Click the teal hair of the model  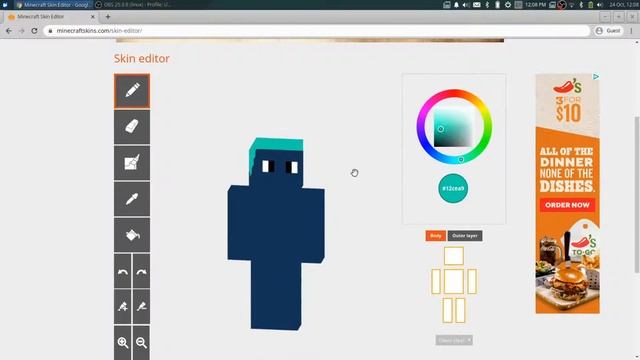277,145
